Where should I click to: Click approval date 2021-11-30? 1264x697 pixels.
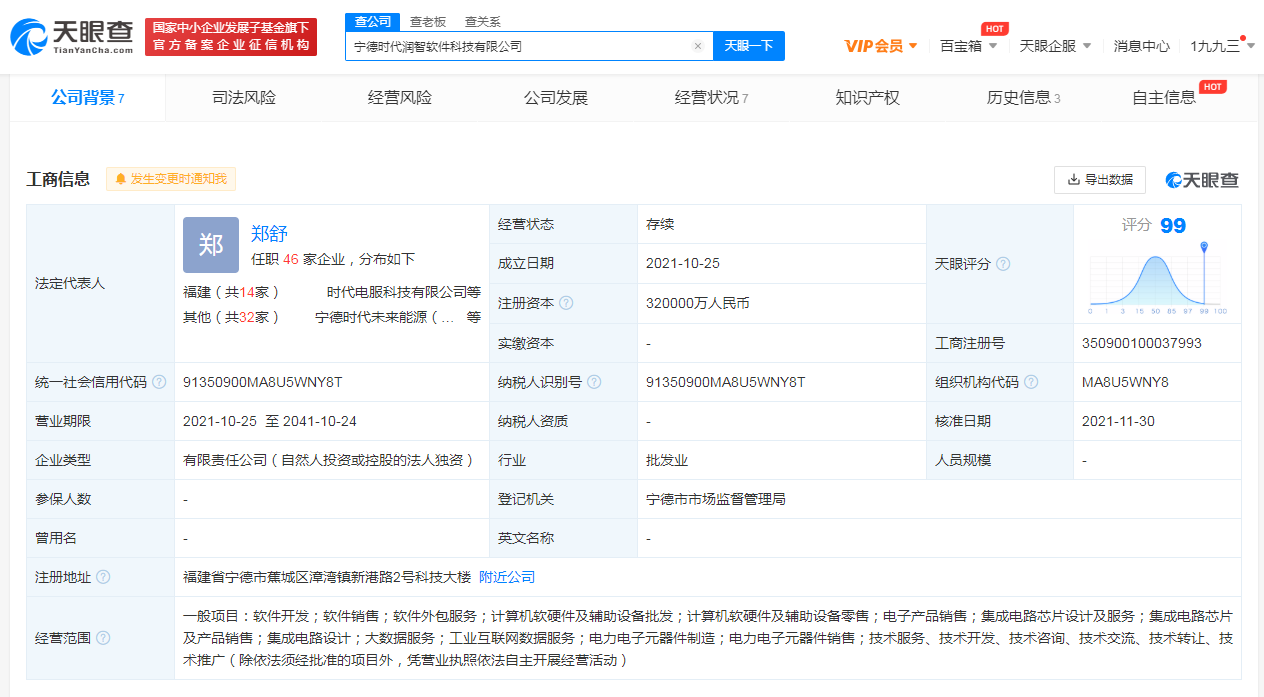pyautogui.click(x=1118, y=421)
